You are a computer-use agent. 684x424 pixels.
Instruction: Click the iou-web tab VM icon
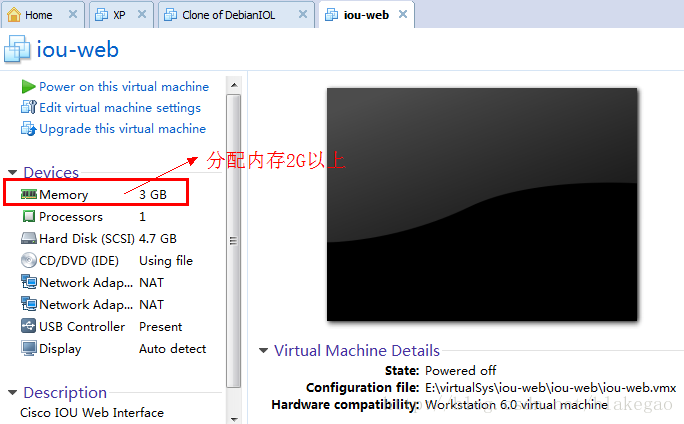pyautogui.click(x=332, y=15)
